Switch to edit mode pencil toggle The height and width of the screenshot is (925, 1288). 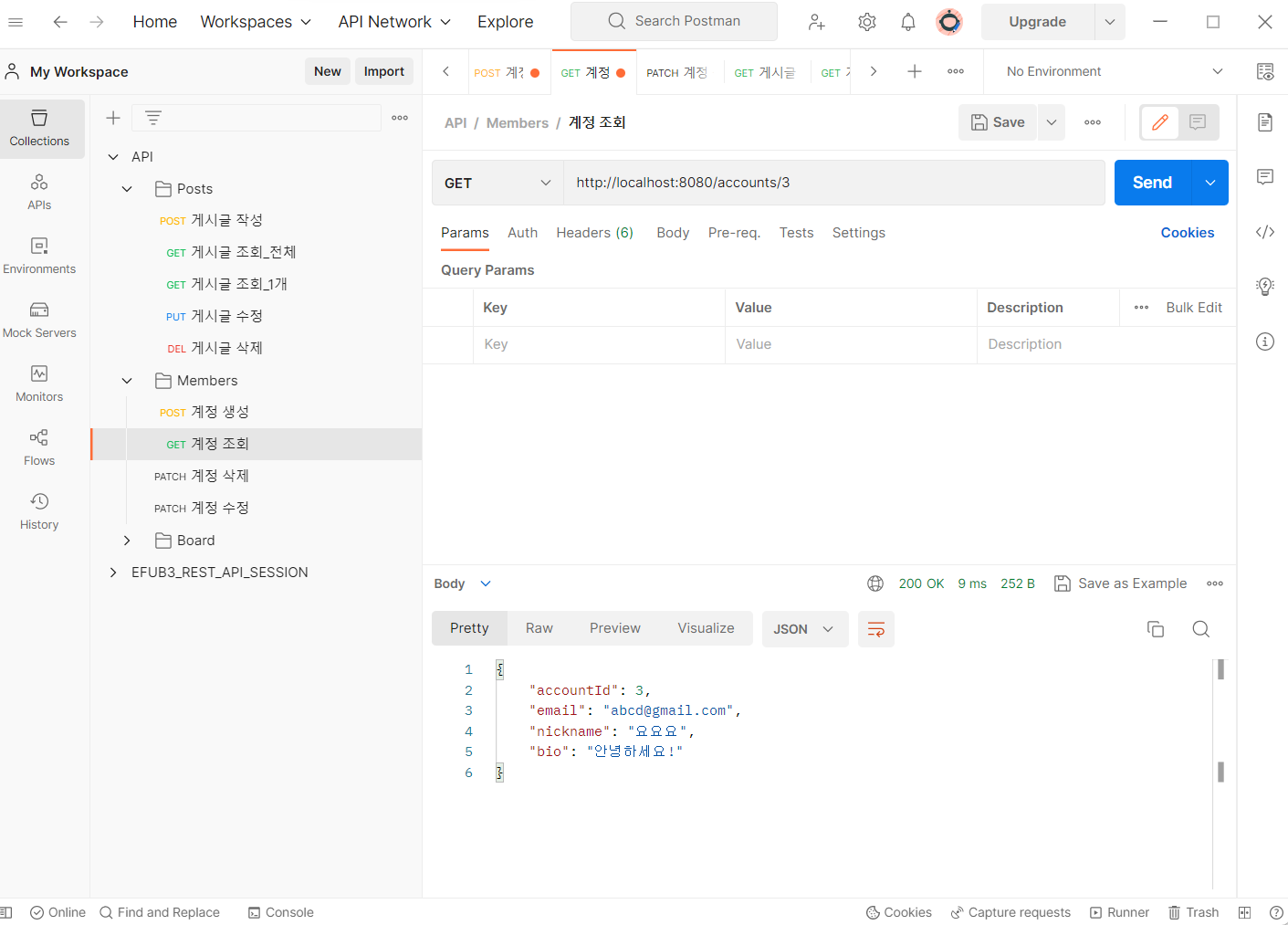click(1160, 122)
